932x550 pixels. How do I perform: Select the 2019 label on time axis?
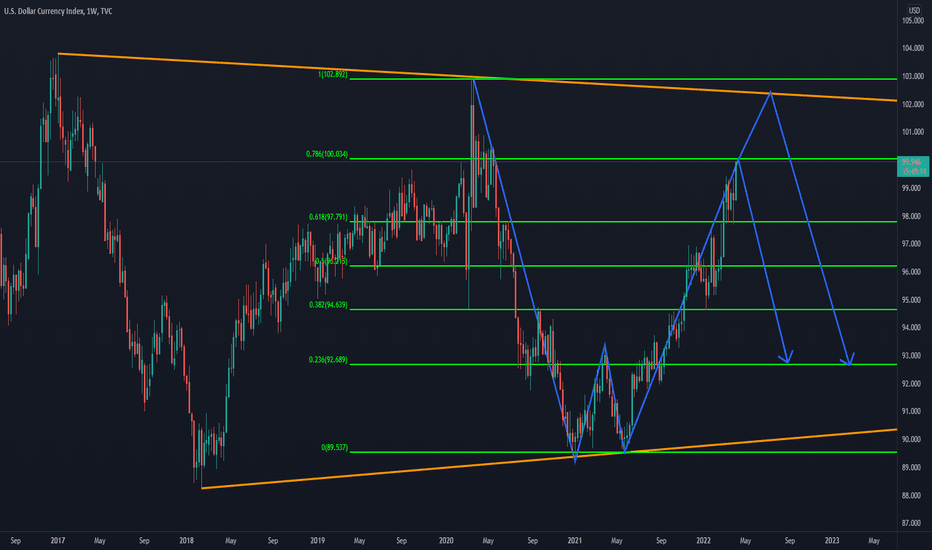click(317, 540)
